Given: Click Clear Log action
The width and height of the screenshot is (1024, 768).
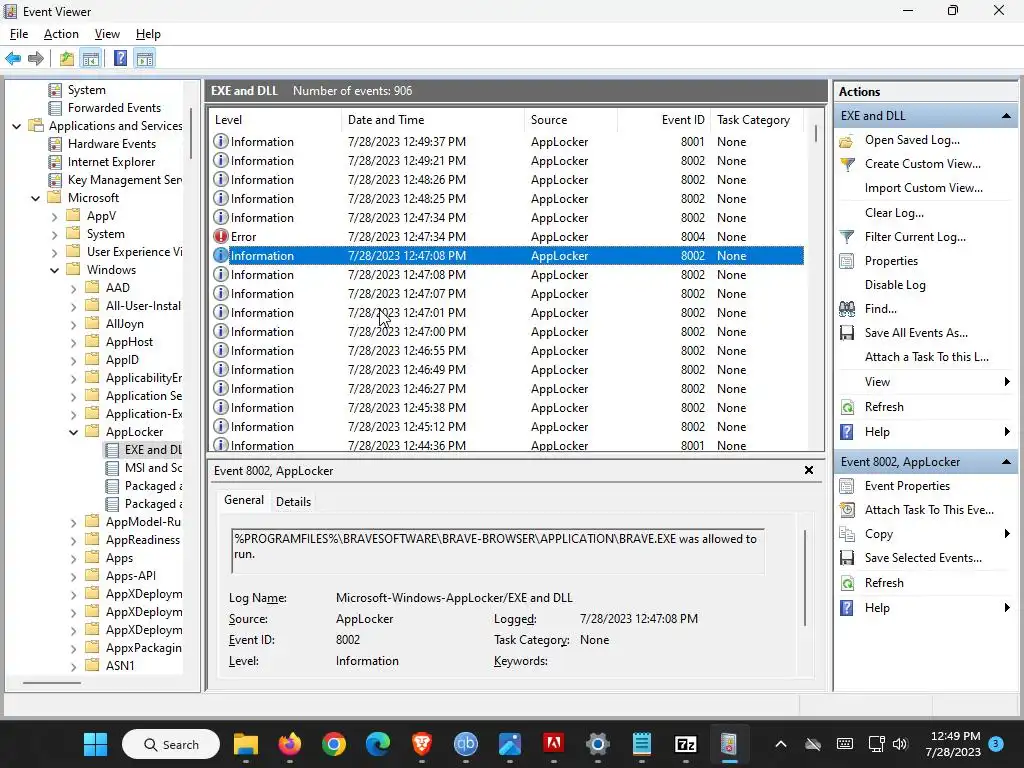Looking at the screenshot, I should pos(894,213).
